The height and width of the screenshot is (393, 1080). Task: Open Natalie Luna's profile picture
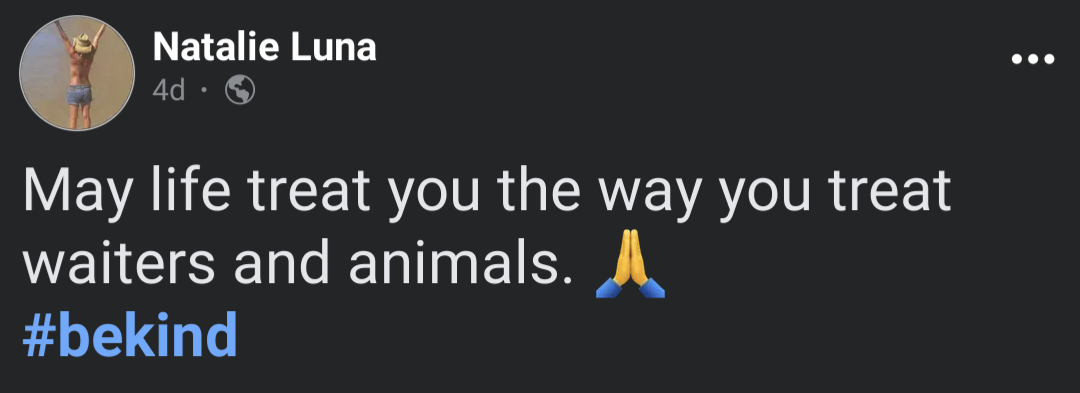[76, 73]
